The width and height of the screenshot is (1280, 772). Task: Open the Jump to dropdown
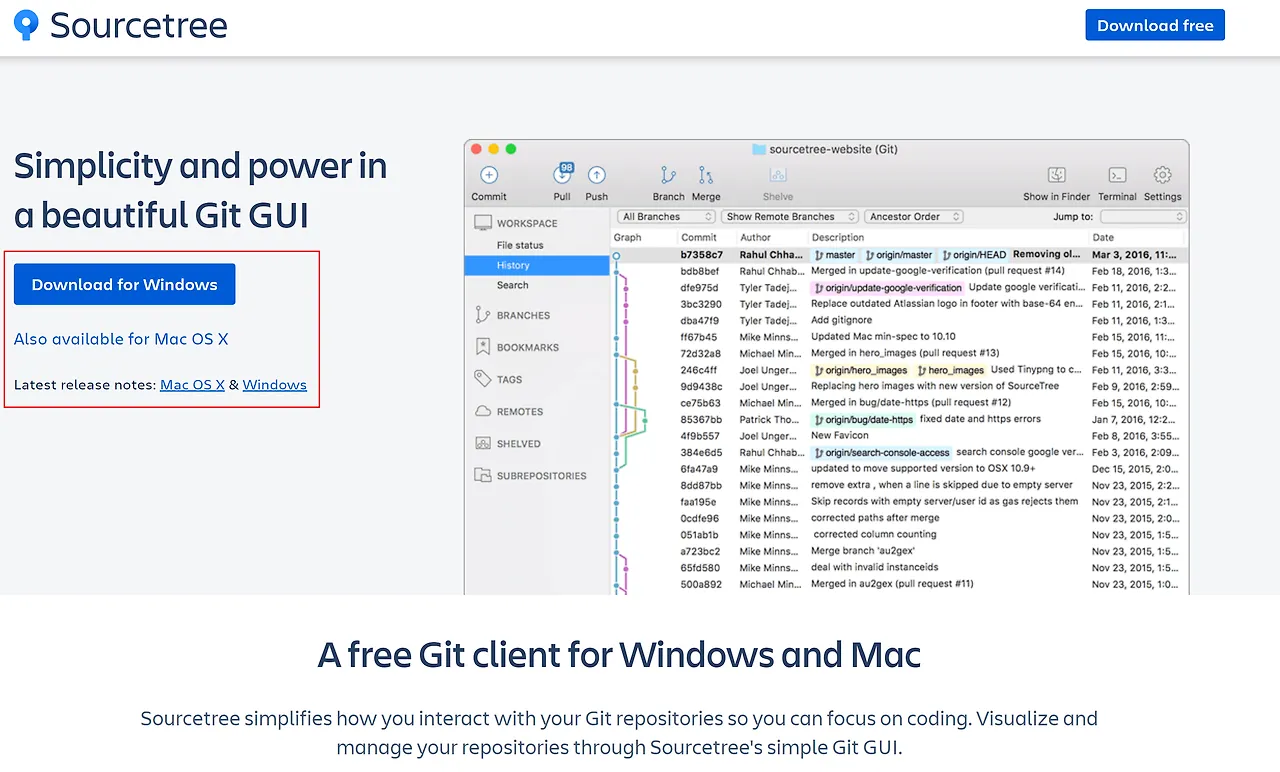[x=1142, y=216]
